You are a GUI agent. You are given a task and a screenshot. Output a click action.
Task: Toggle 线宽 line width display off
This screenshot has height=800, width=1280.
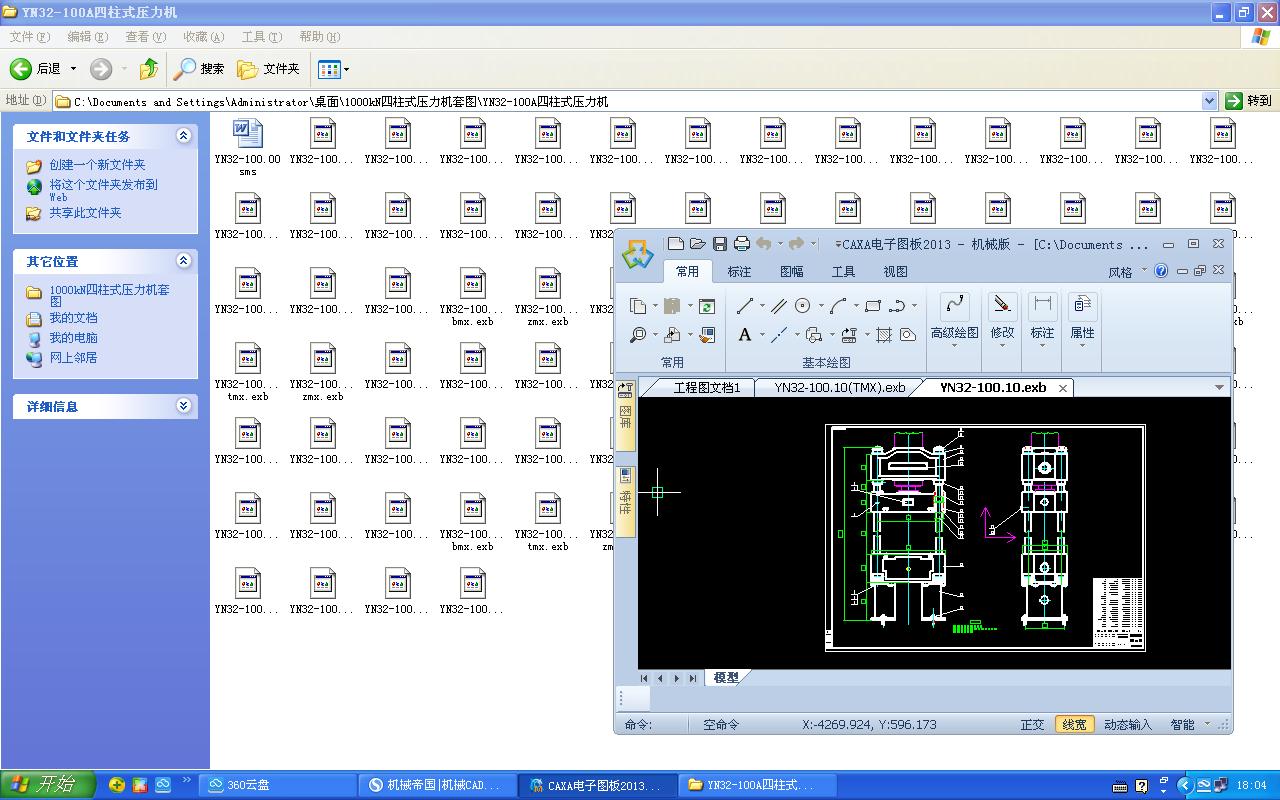point(1074,724)
